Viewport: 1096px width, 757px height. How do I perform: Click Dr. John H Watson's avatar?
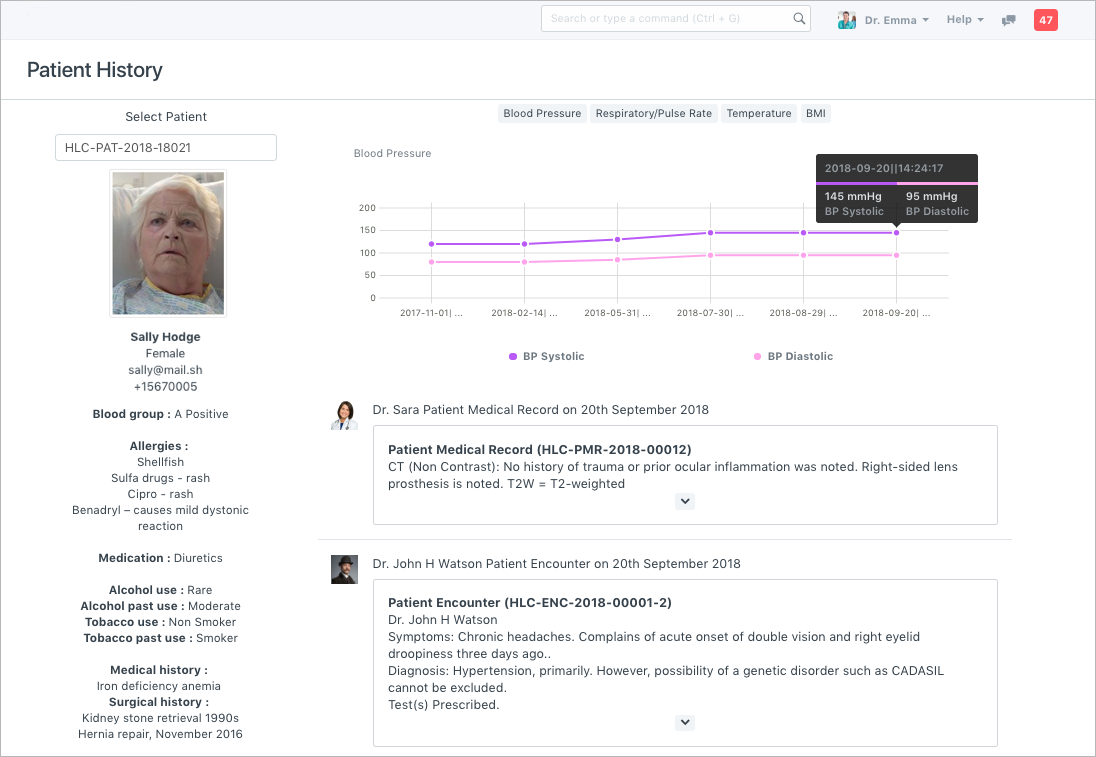coord(344,569)
